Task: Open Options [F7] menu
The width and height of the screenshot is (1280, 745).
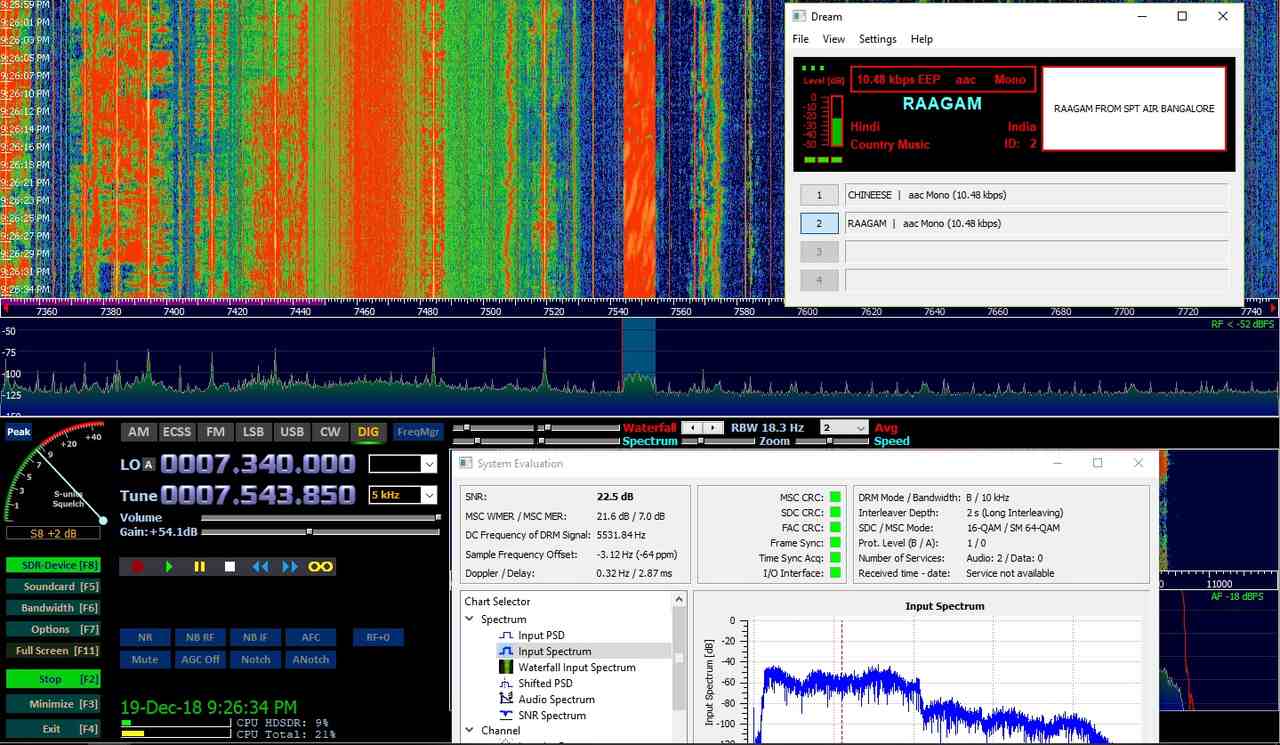Action: [x=53, y=629]
